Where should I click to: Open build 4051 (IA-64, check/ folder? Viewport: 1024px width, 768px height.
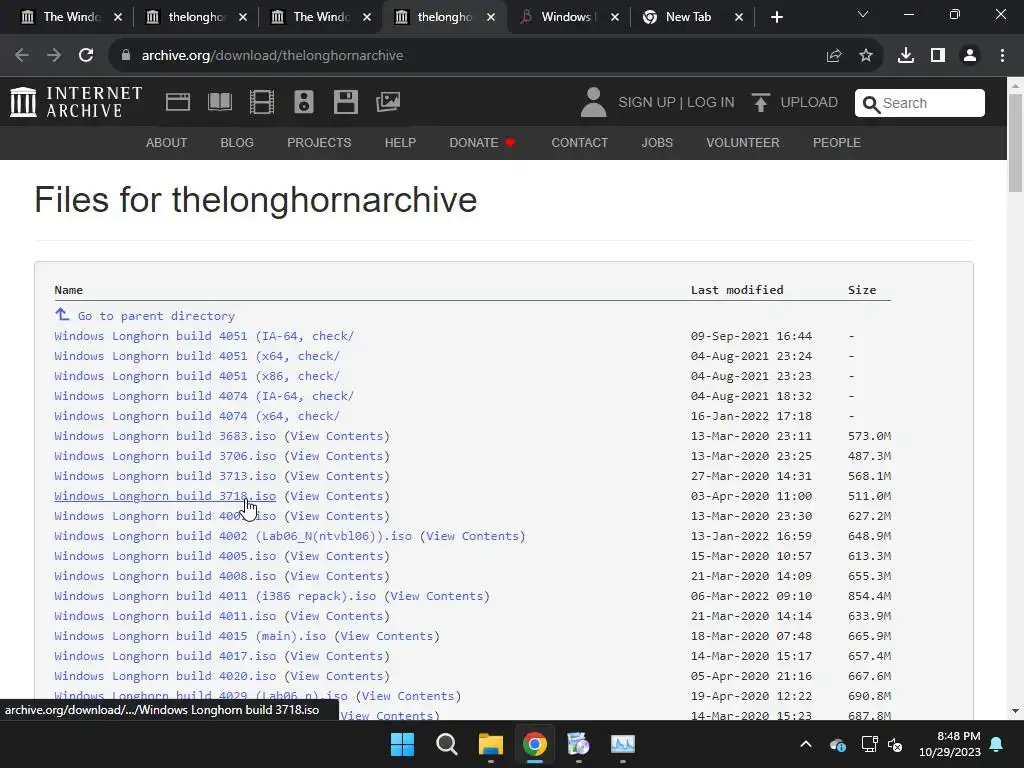204,336
